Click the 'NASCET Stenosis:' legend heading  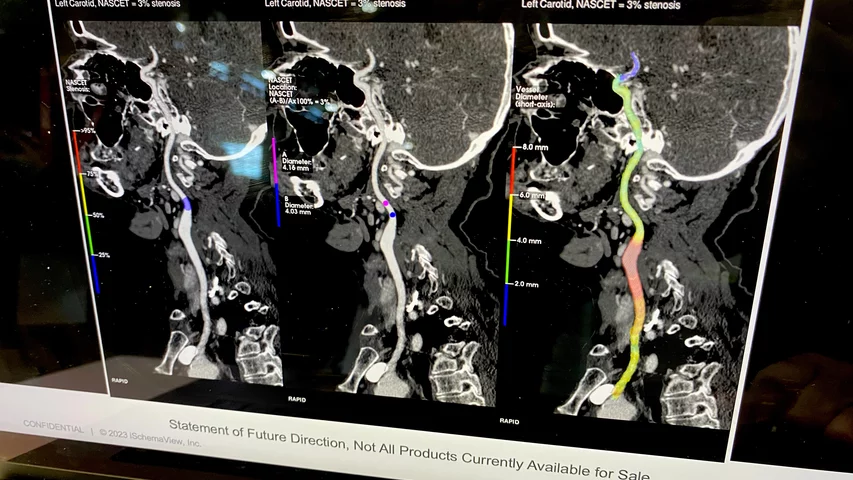tap(77, 85)
